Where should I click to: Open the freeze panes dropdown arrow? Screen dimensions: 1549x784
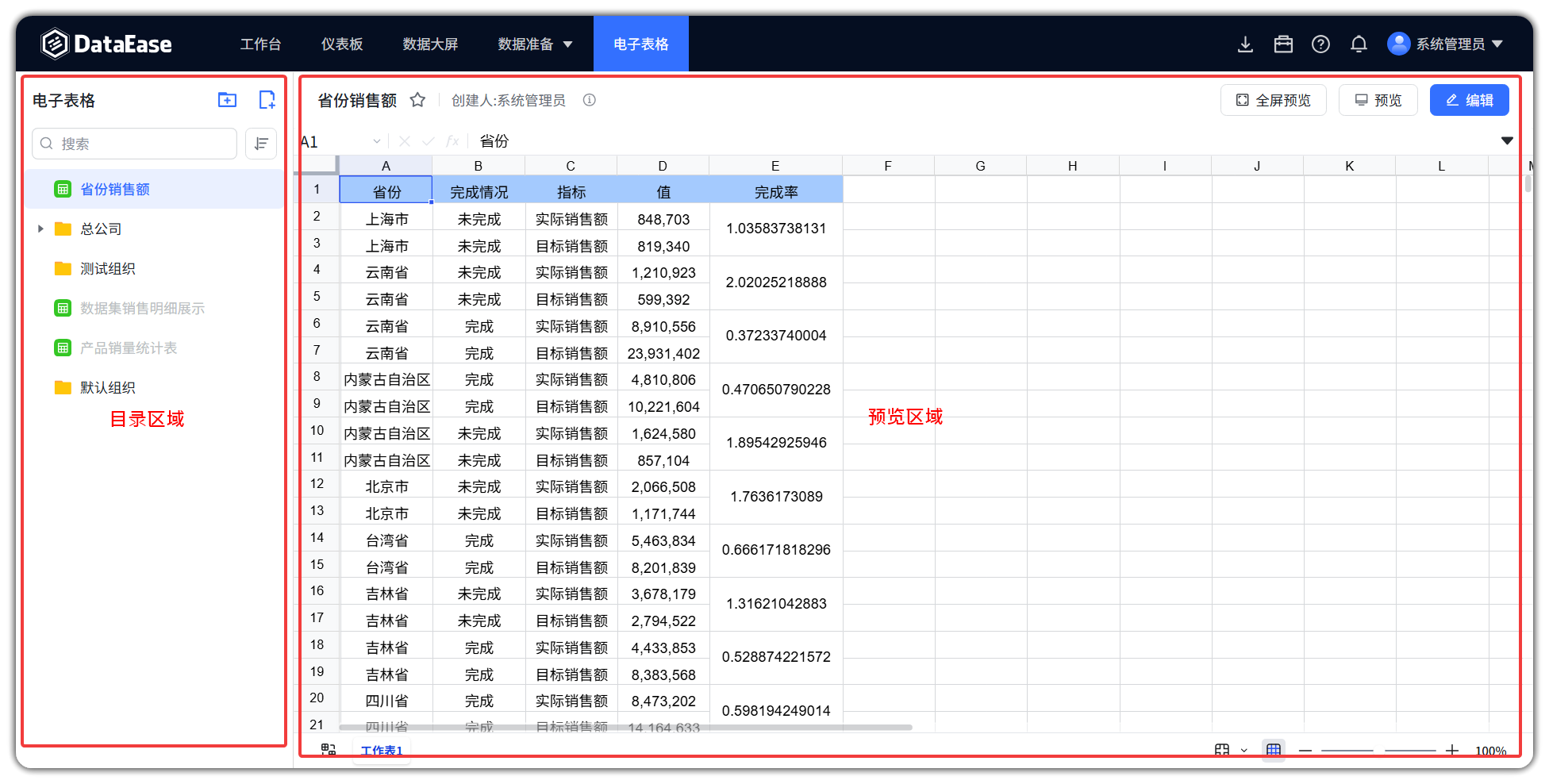tap(1244, 750)
